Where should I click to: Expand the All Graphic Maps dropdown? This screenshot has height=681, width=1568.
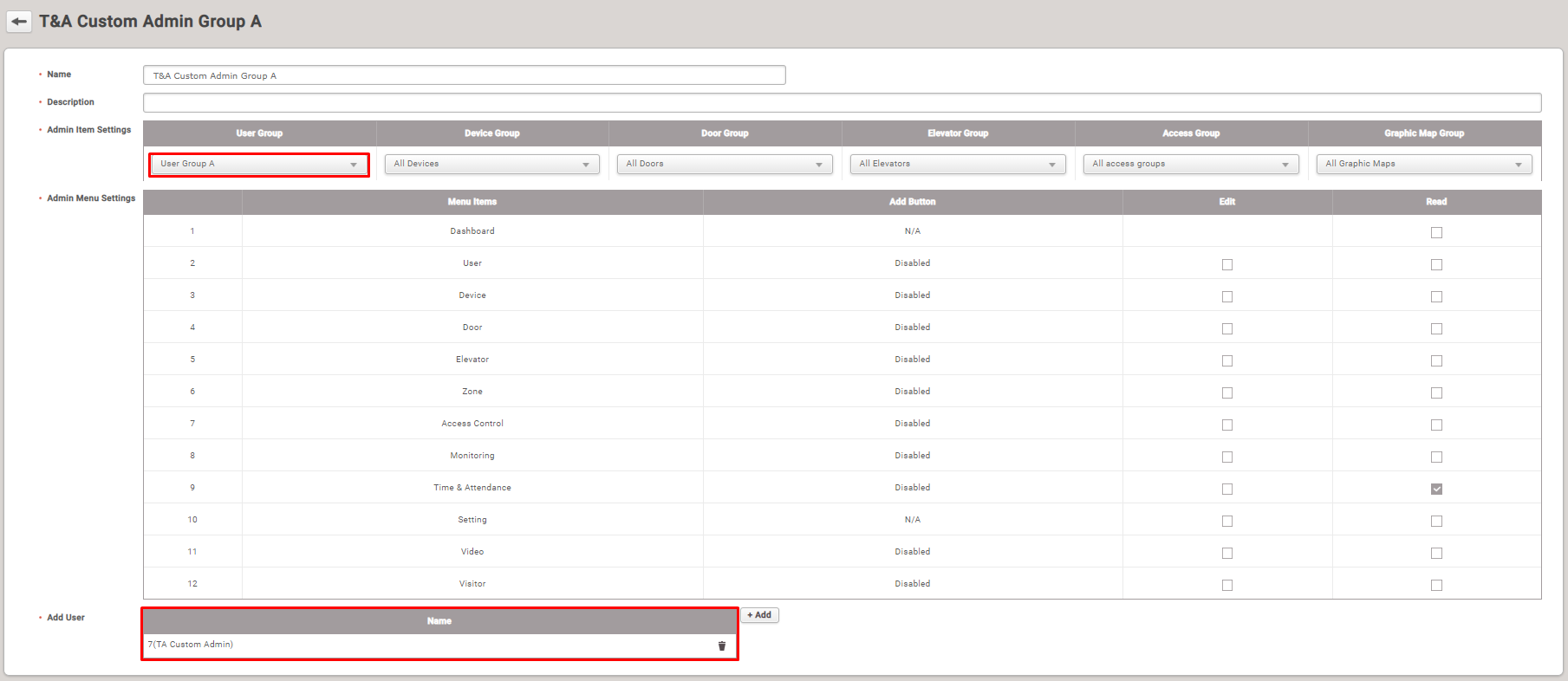click(1423, 164)
